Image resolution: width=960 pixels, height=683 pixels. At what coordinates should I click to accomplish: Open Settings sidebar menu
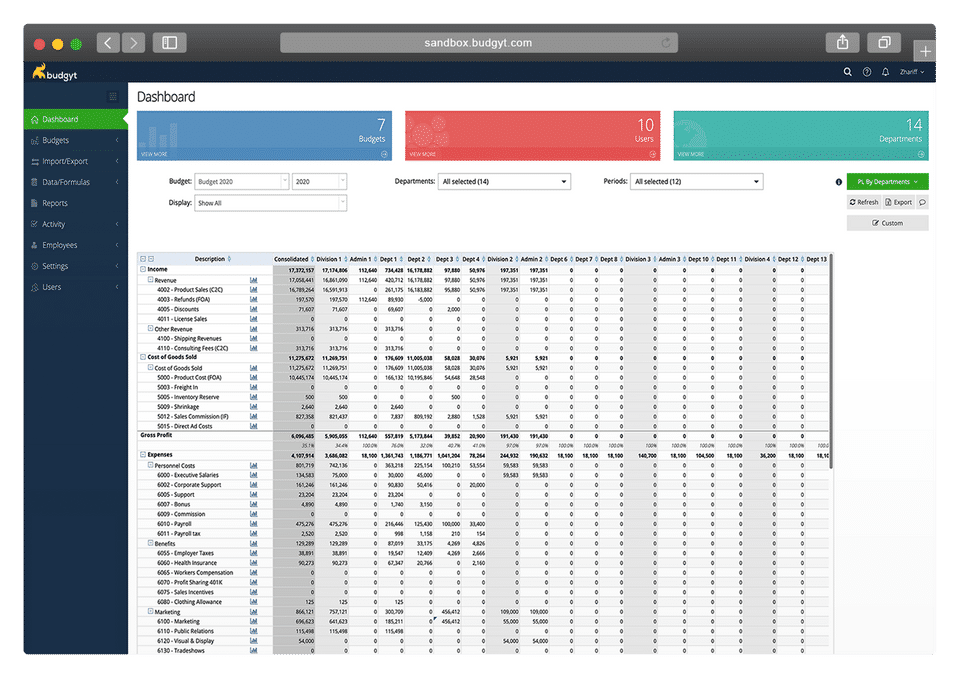tap(76, 266)
